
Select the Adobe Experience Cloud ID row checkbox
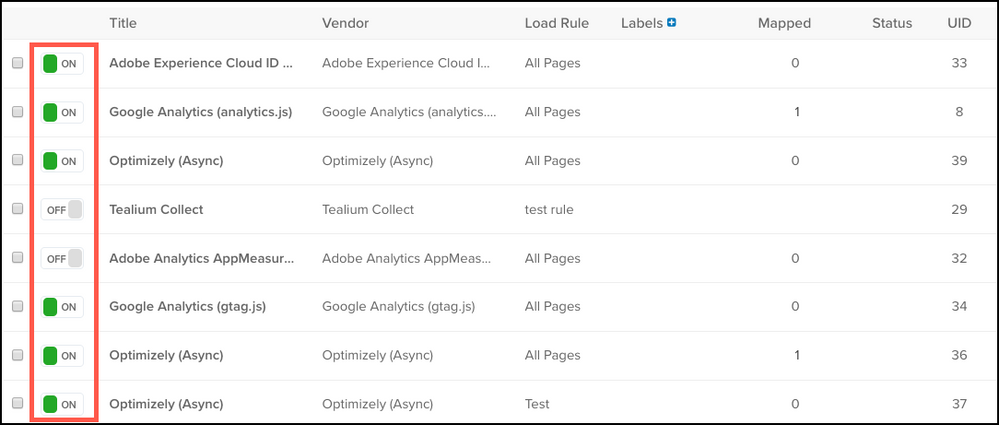click(17, 64)
